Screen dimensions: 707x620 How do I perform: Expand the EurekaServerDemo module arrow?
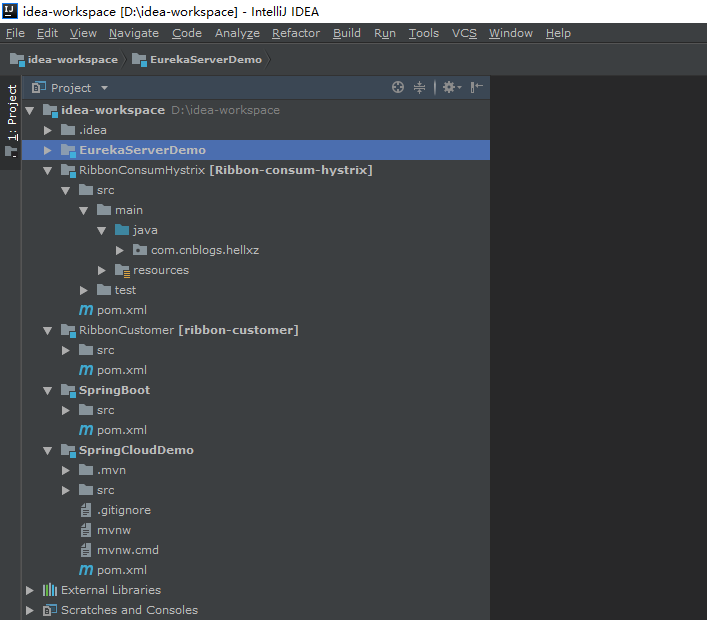[x=47, y=150]
